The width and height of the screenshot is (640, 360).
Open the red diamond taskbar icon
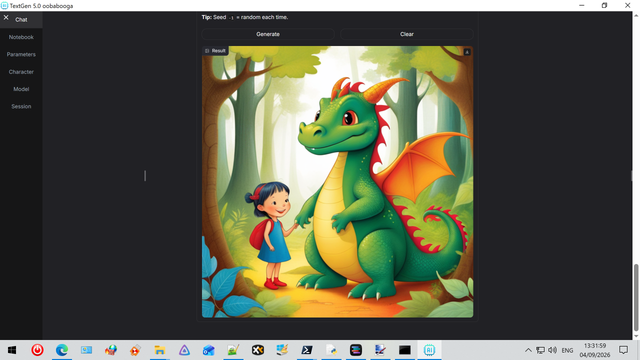tap(135, 350)
